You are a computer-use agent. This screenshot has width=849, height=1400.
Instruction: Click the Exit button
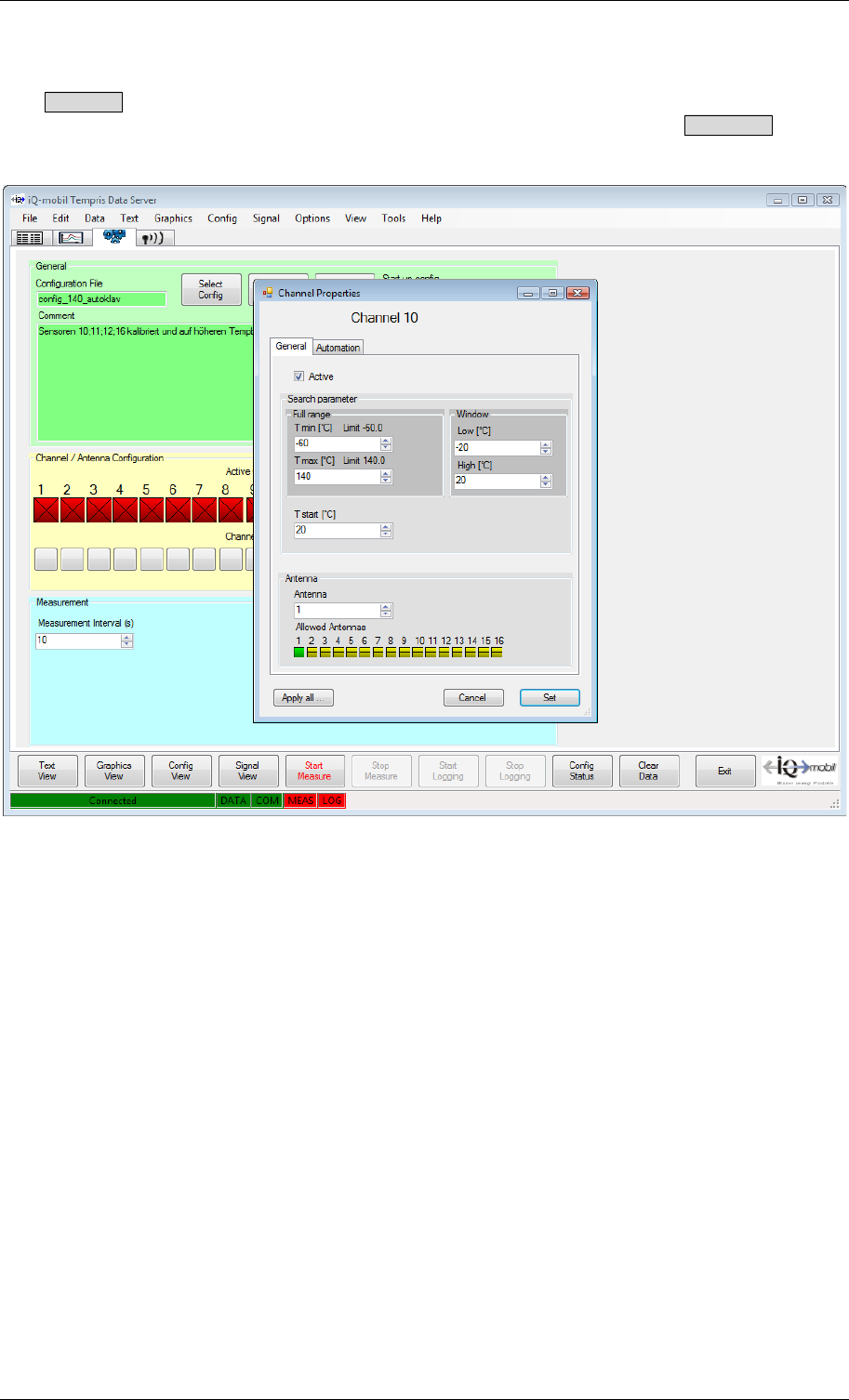[725, 771]
